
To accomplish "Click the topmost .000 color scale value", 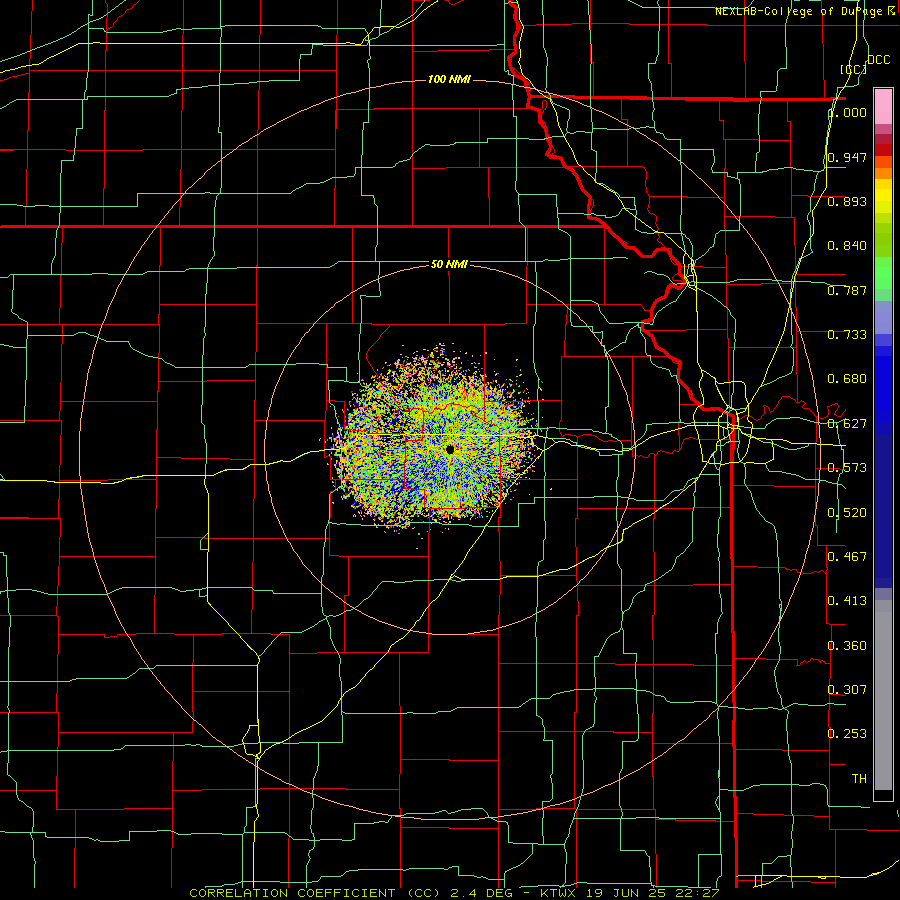I will pos(847,113).
